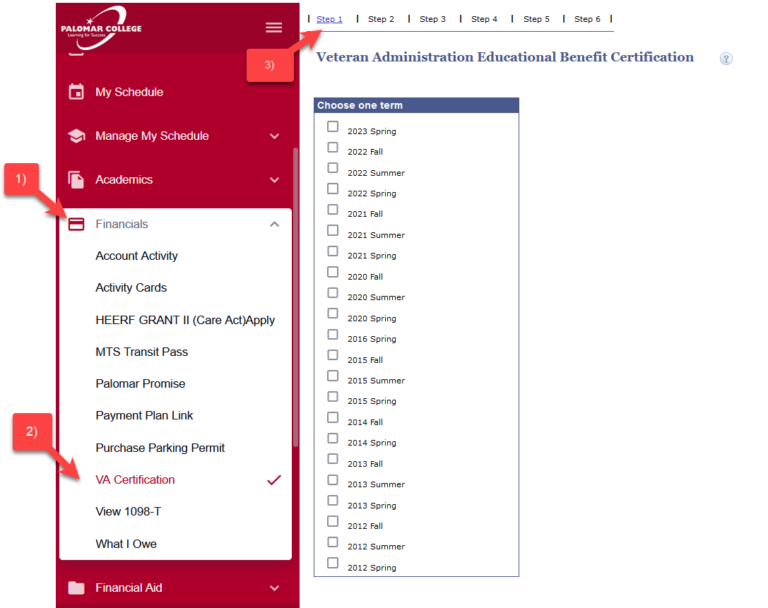Open the Purchase Parking Permit link
This screenshot has height=608, width=768.
pyautogui.click(x=160, y=448)
